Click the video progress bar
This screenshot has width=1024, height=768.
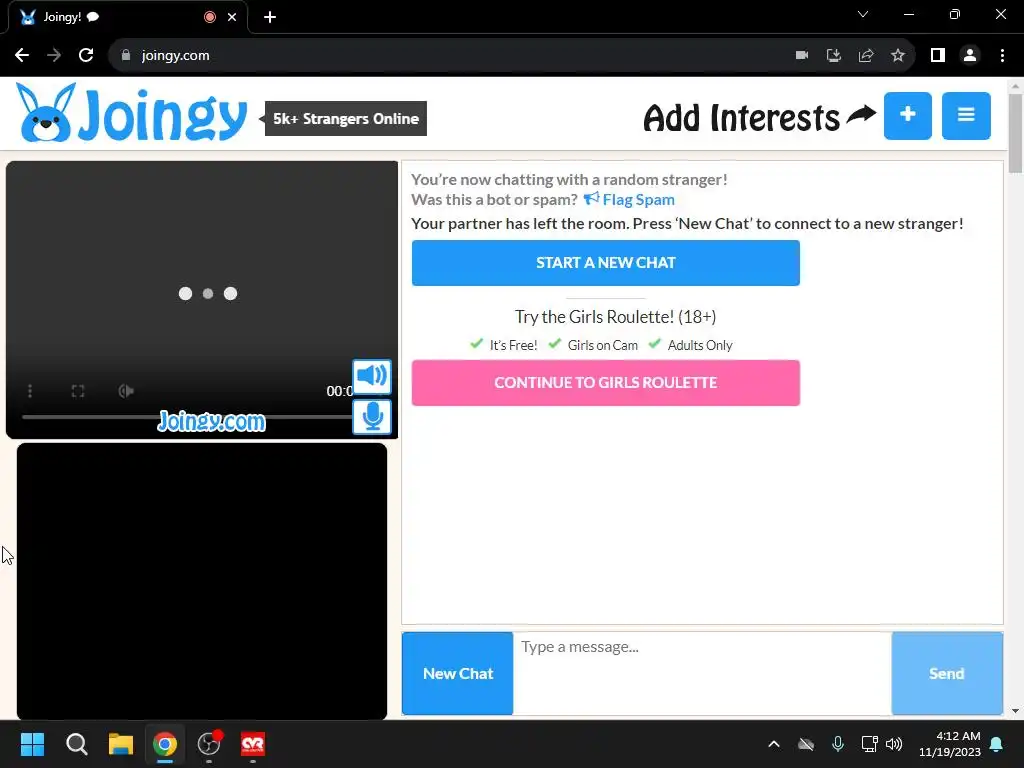pyautogui.click(x=187, y=417)
